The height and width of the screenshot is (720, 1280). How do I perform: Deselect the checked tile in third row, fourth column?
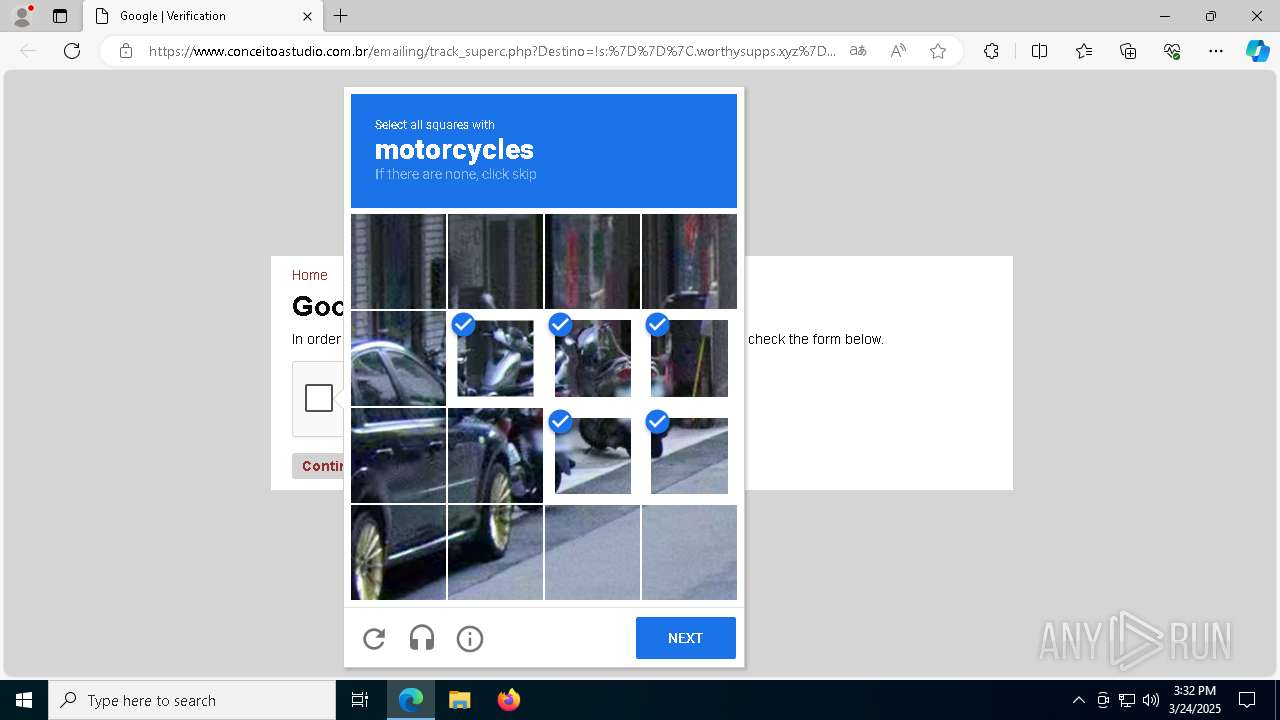tap(689, 455)
